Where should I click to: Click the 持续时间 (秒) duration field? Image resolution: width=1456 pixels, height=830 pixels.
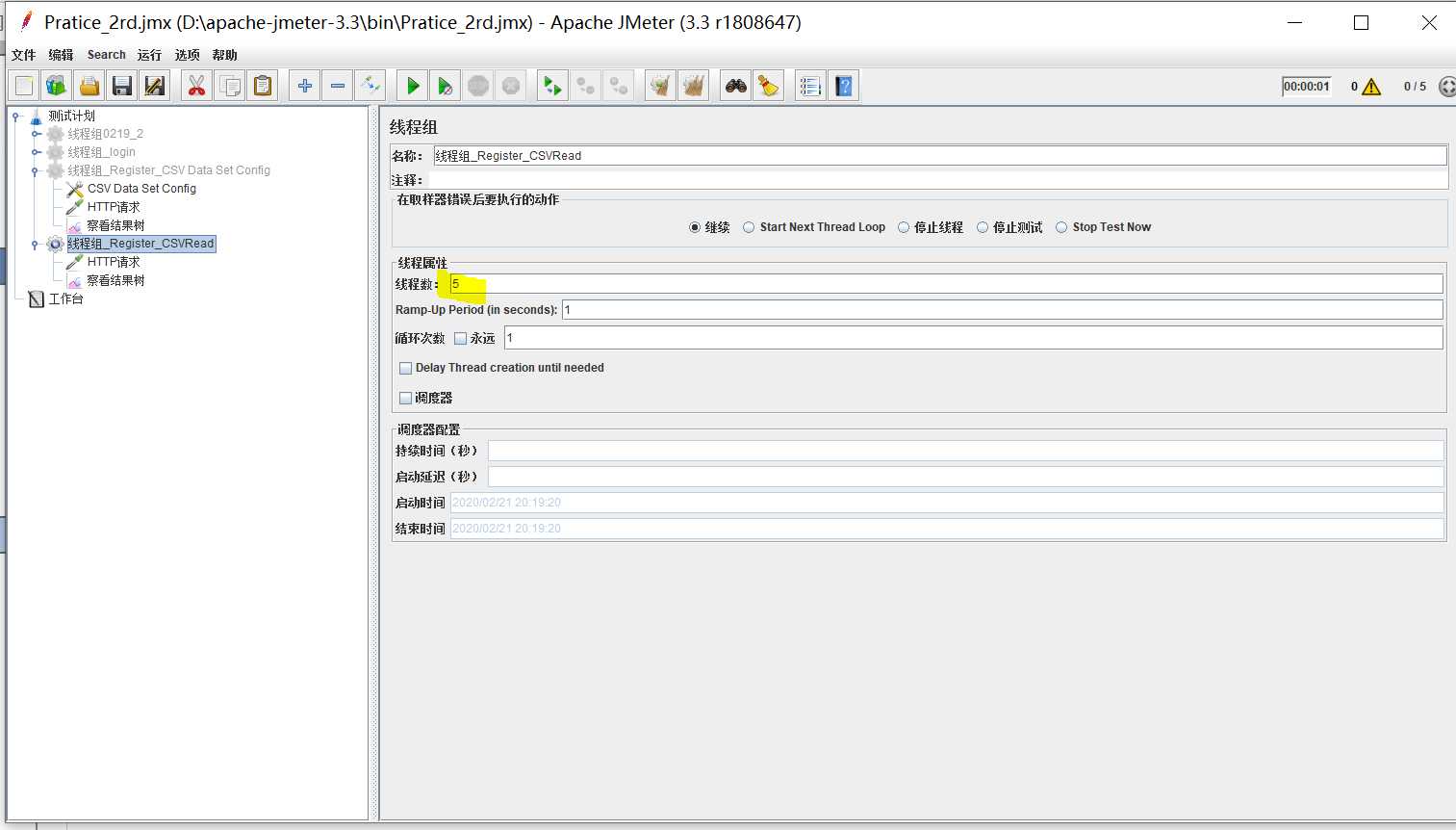tap(965, 451)
